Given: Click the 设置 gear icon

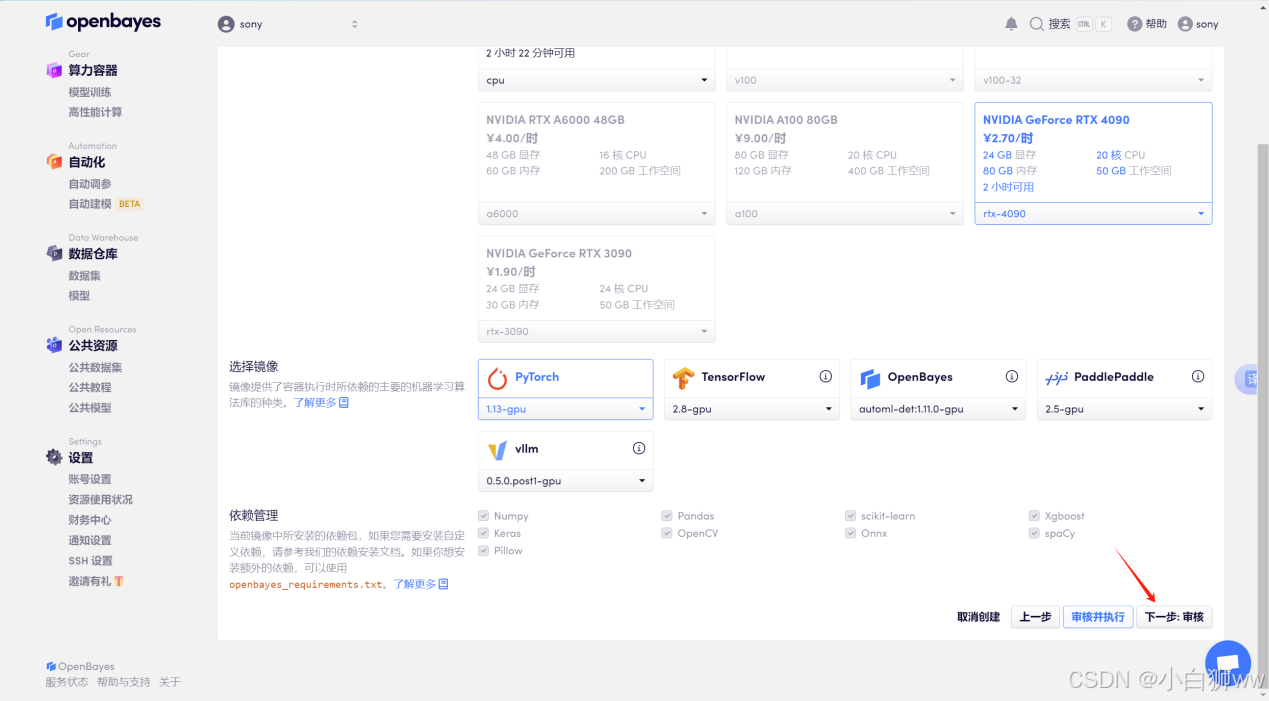Looking at the screenshot, I should click(x=54, y=457).
